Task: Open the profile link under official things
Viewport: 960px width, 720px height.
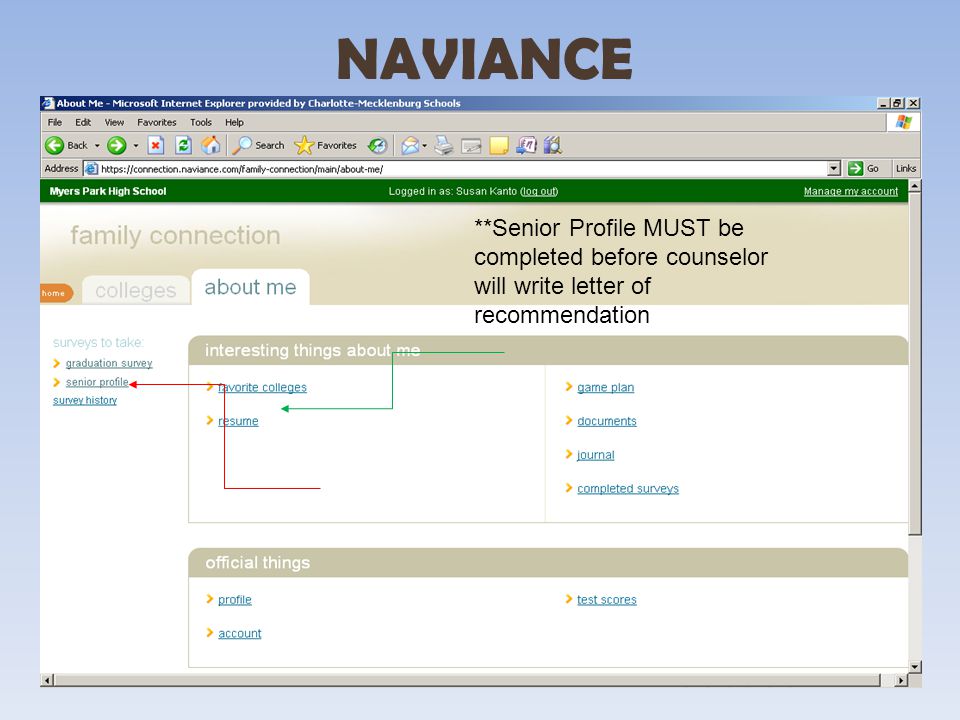Action: pos(235,600)
